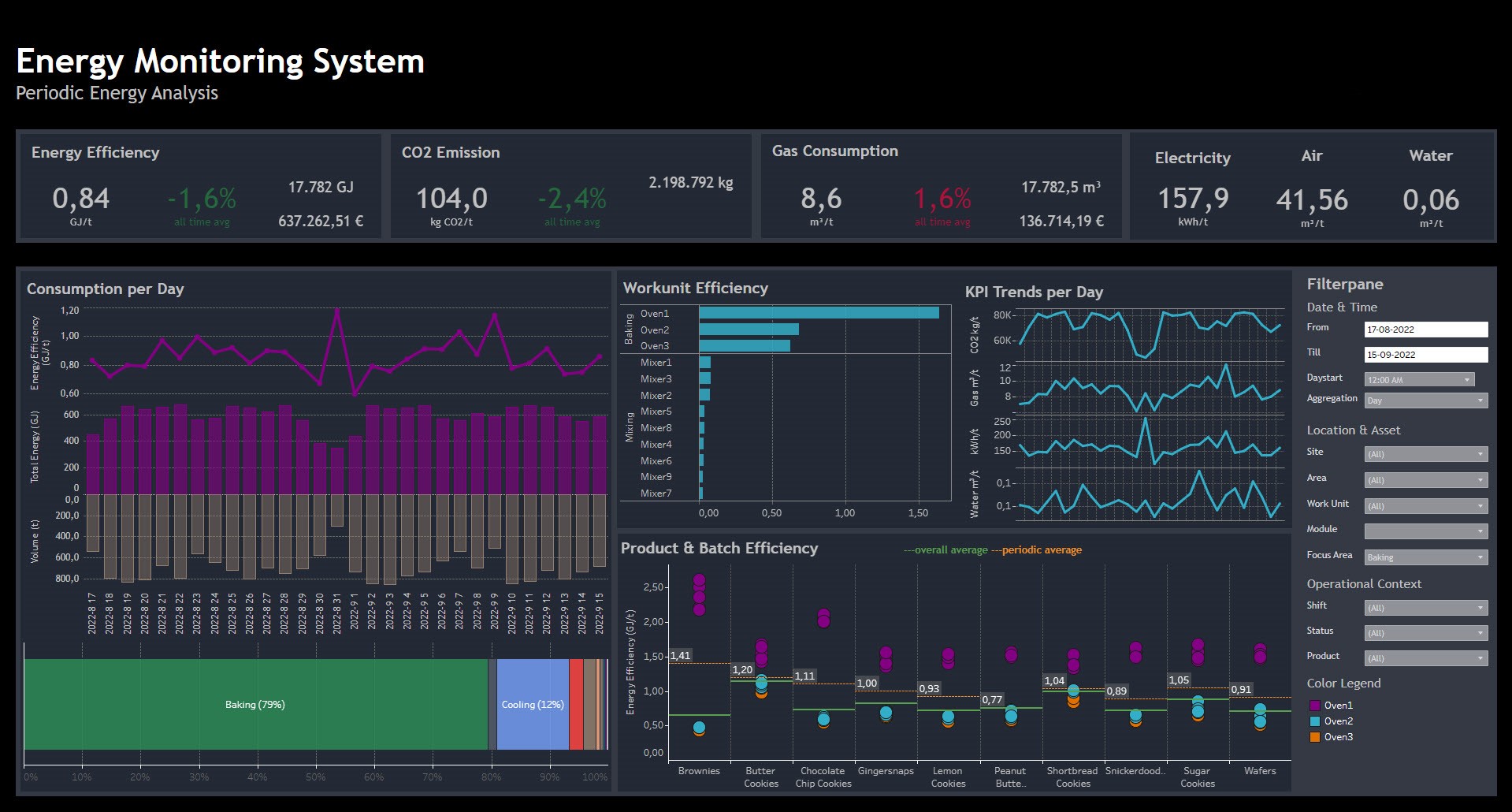Click the Brownies 1,41 average label

click(680, 656)
